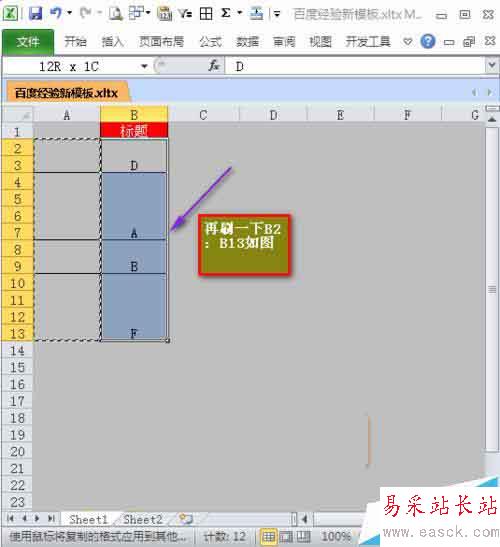Select column A header
The height and width of the screenshot is (547, 500).
coord(67,114)
